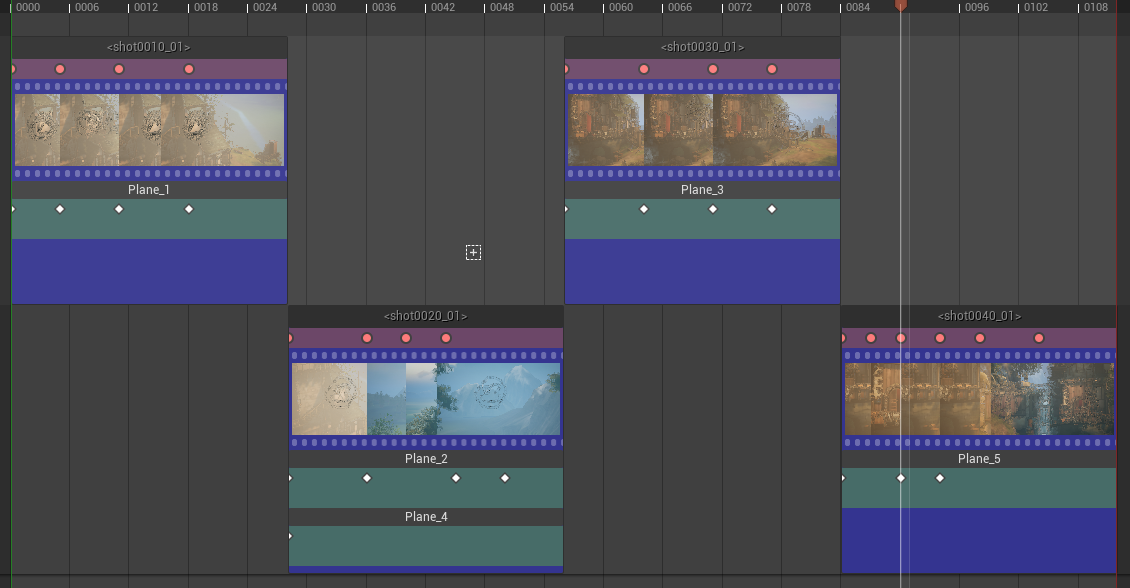
Task: Click the shot0010_01 section header label
Action: click(148, 46)
